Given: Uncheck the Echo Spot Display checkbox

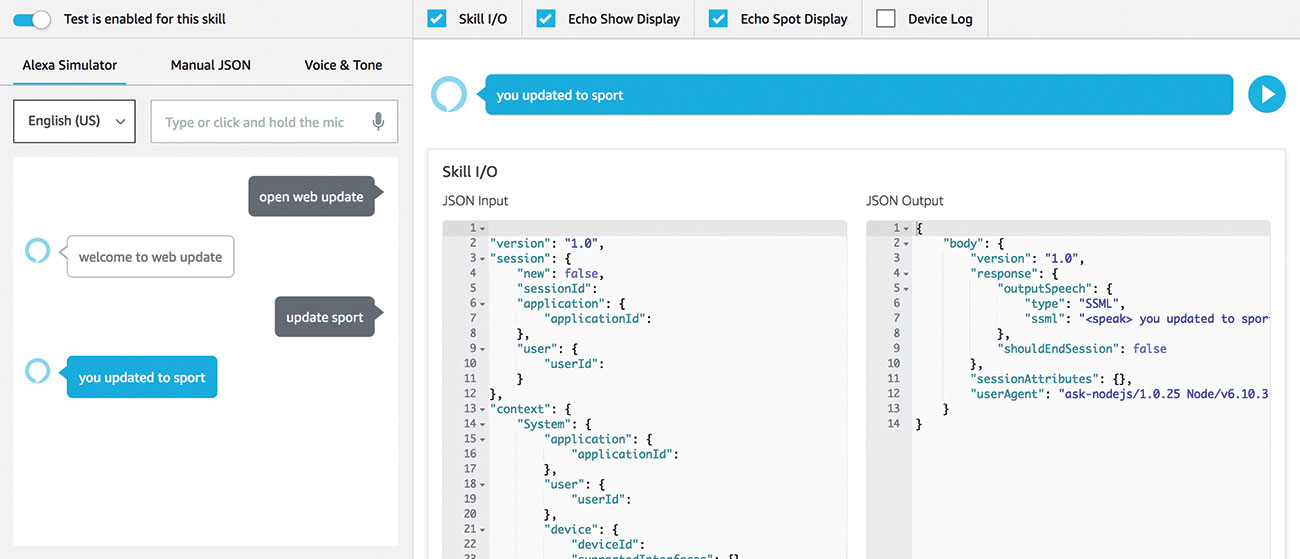Looking at the screenshot, I should click(x=718, y=18).
